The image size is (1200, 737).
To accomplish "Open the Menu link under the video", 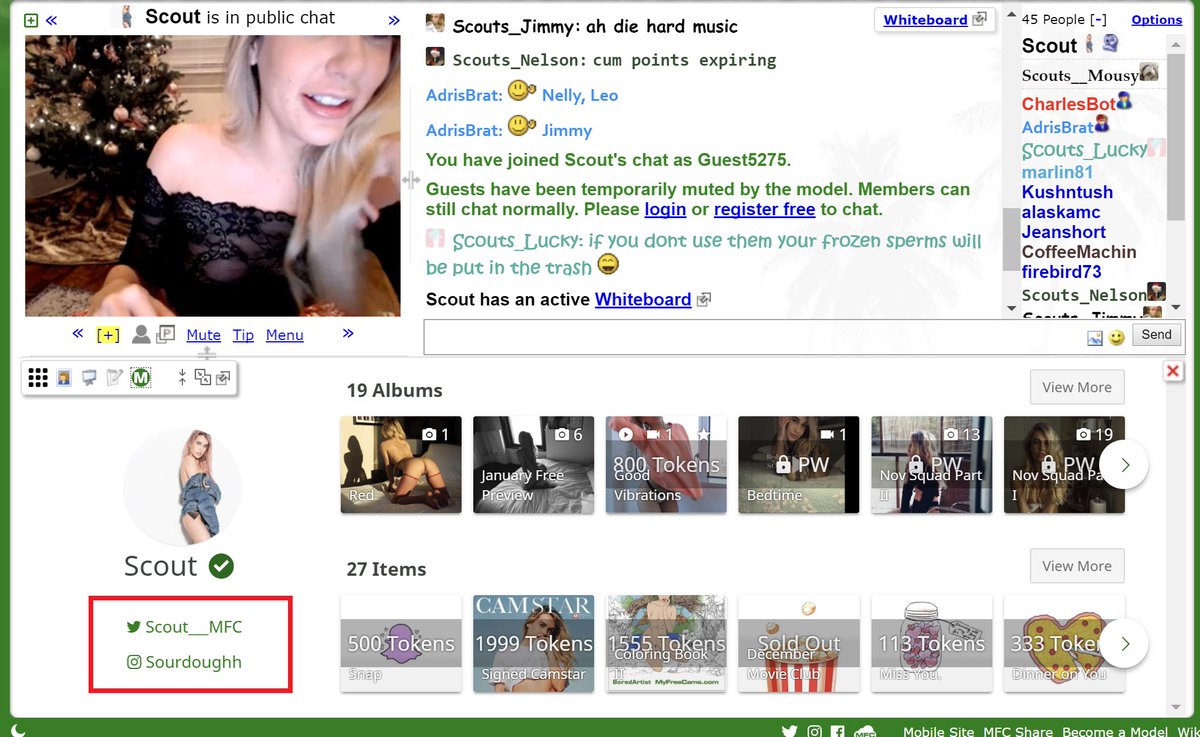I will tap(284, 335).
